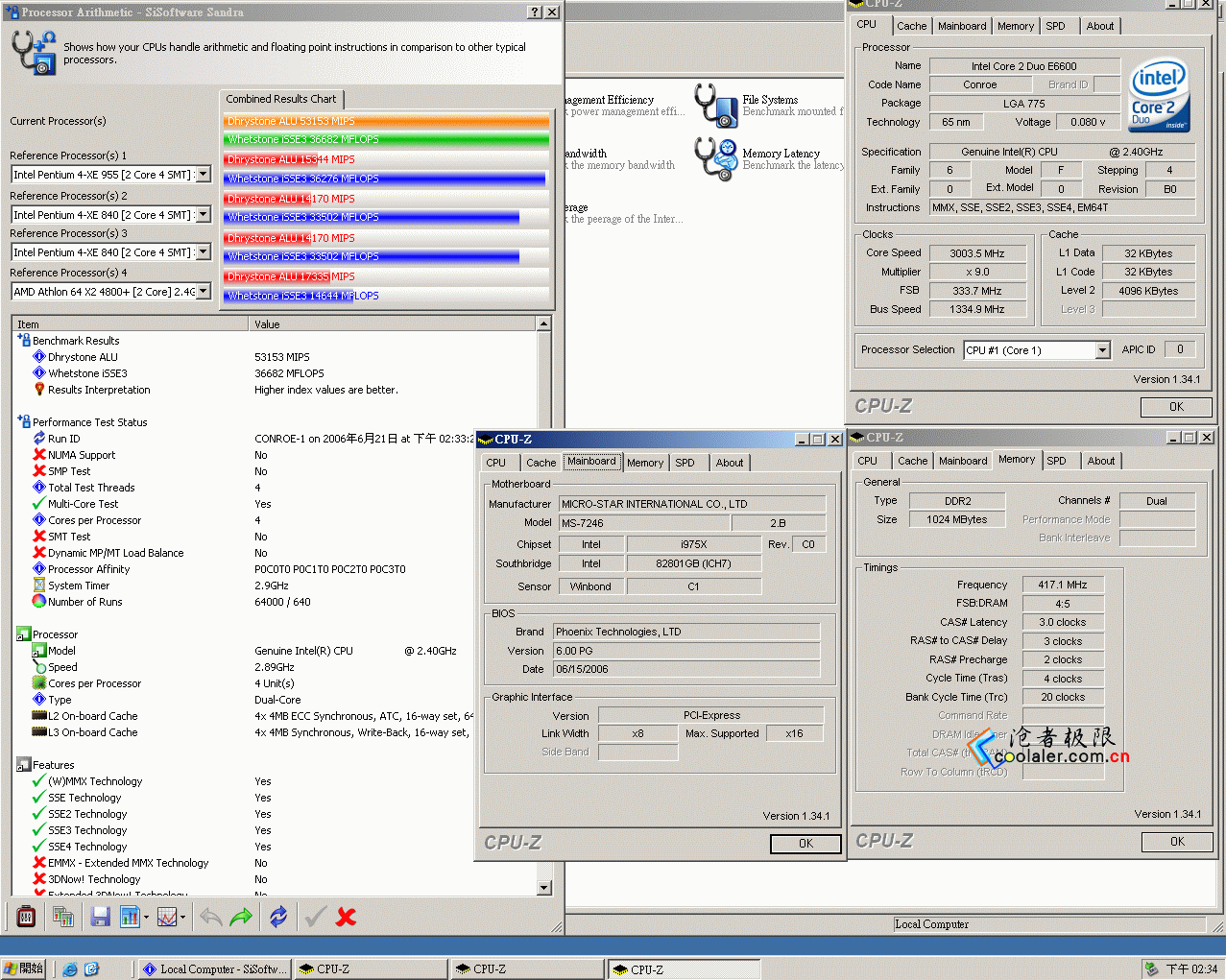Open the Start button on taskbar
1226x980 pixels.
pos(25,969)
